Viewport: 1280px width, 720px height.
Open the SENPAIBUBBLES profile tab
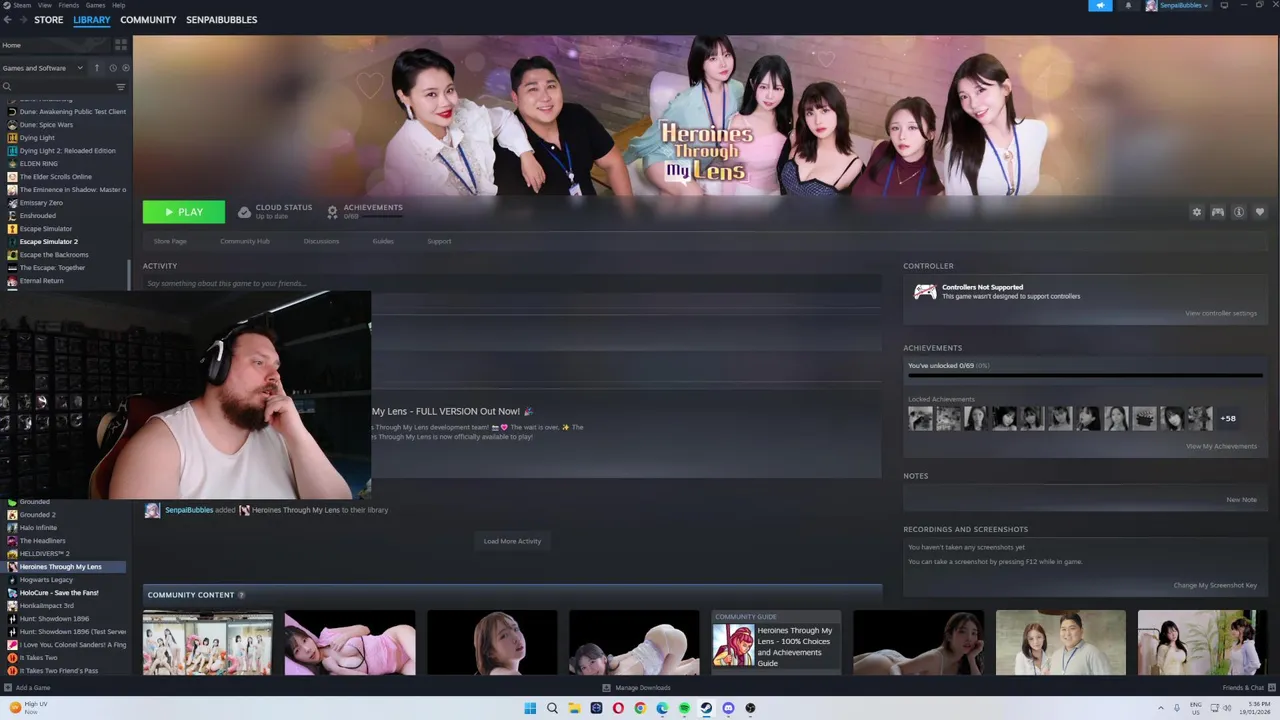(221, 20)
